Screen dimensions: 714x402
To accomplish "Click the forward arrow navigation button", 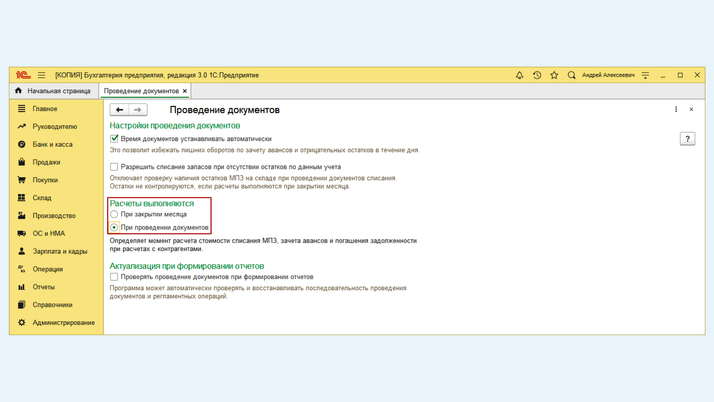I will pyautogui.click(x=138, y=110).
